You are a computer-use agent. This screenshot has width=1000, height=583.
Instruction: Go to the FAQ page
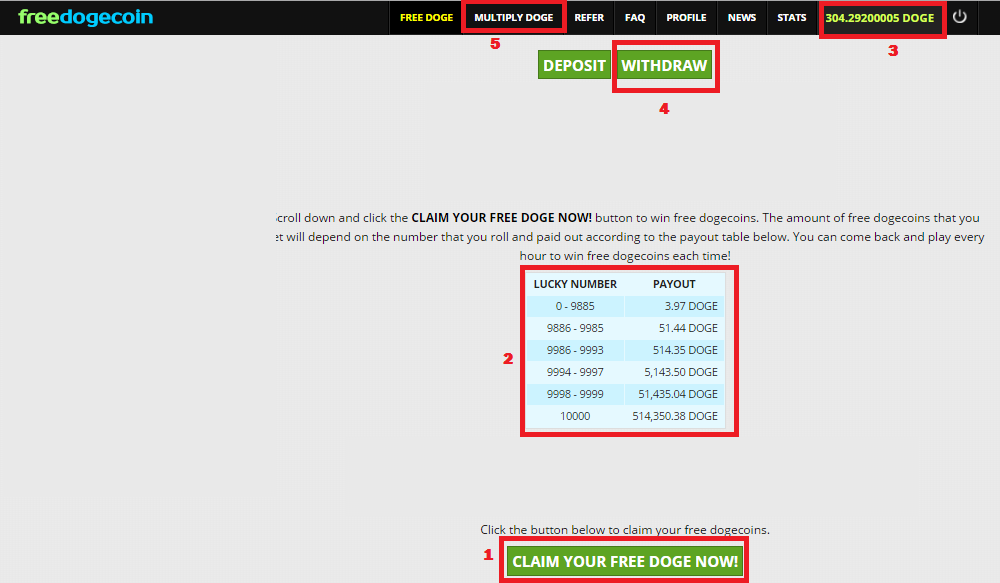point(635,18)
